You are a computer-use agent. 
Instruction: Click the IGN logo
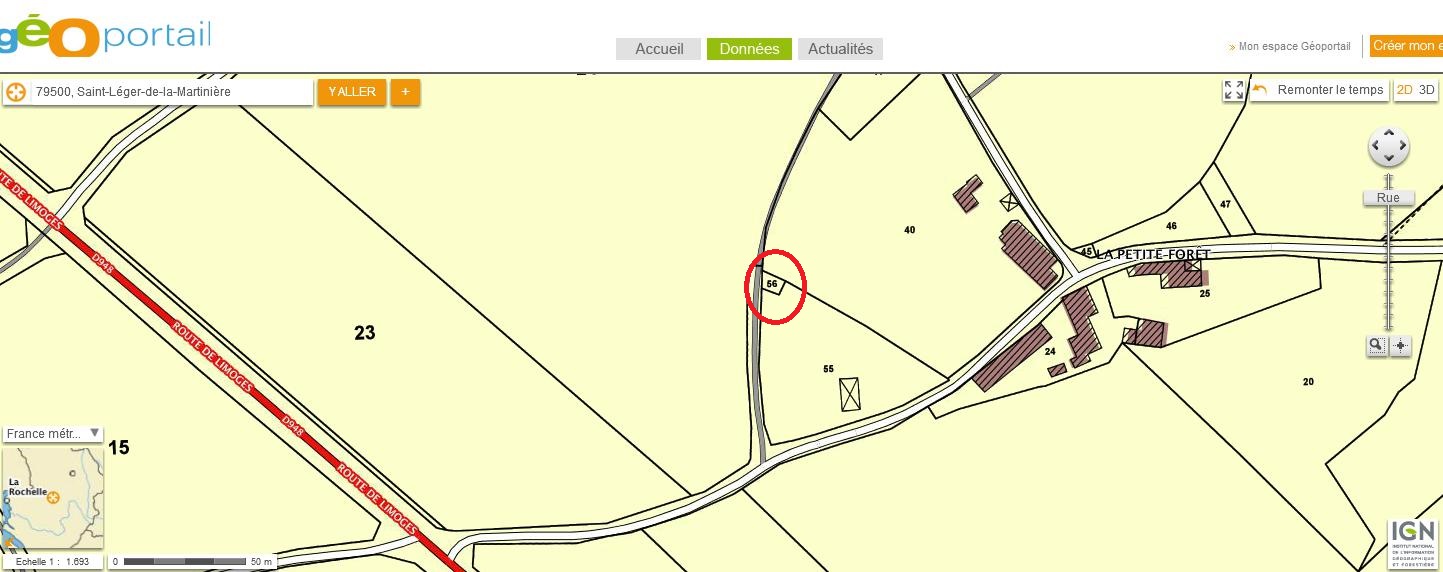click(1412, 543)
